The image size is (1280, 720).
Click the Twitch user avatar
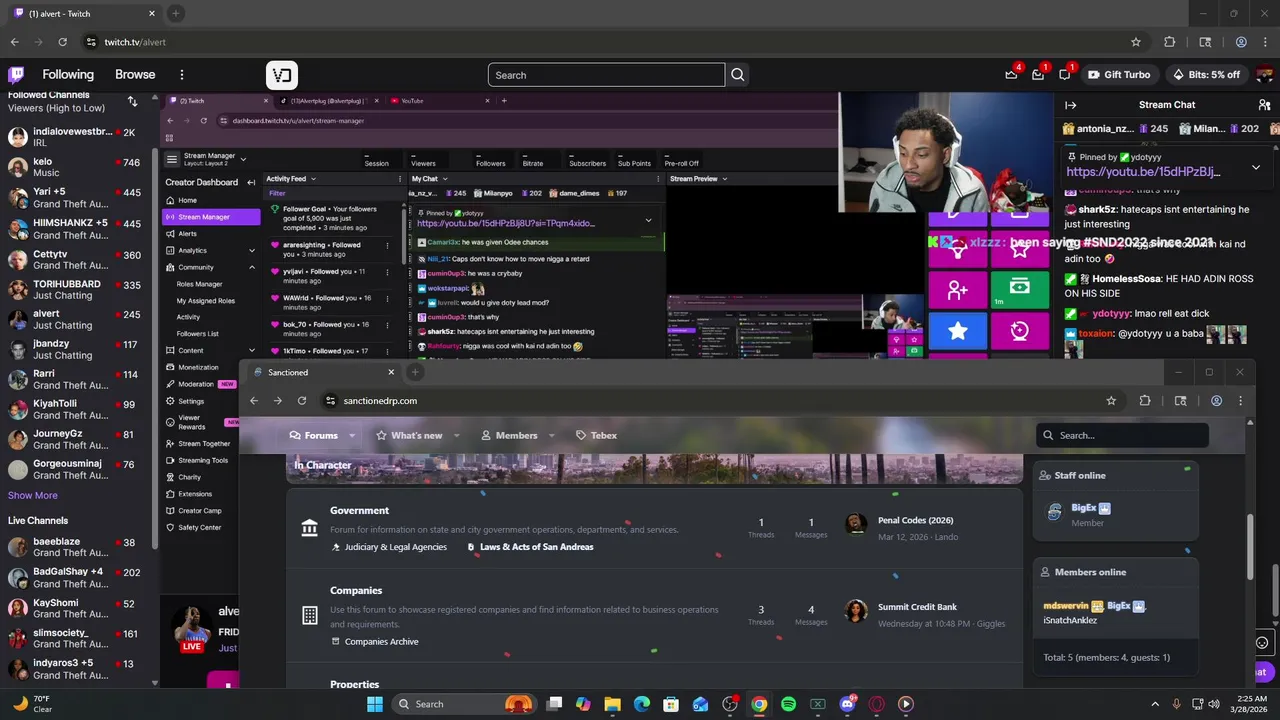coord(1266,75)
